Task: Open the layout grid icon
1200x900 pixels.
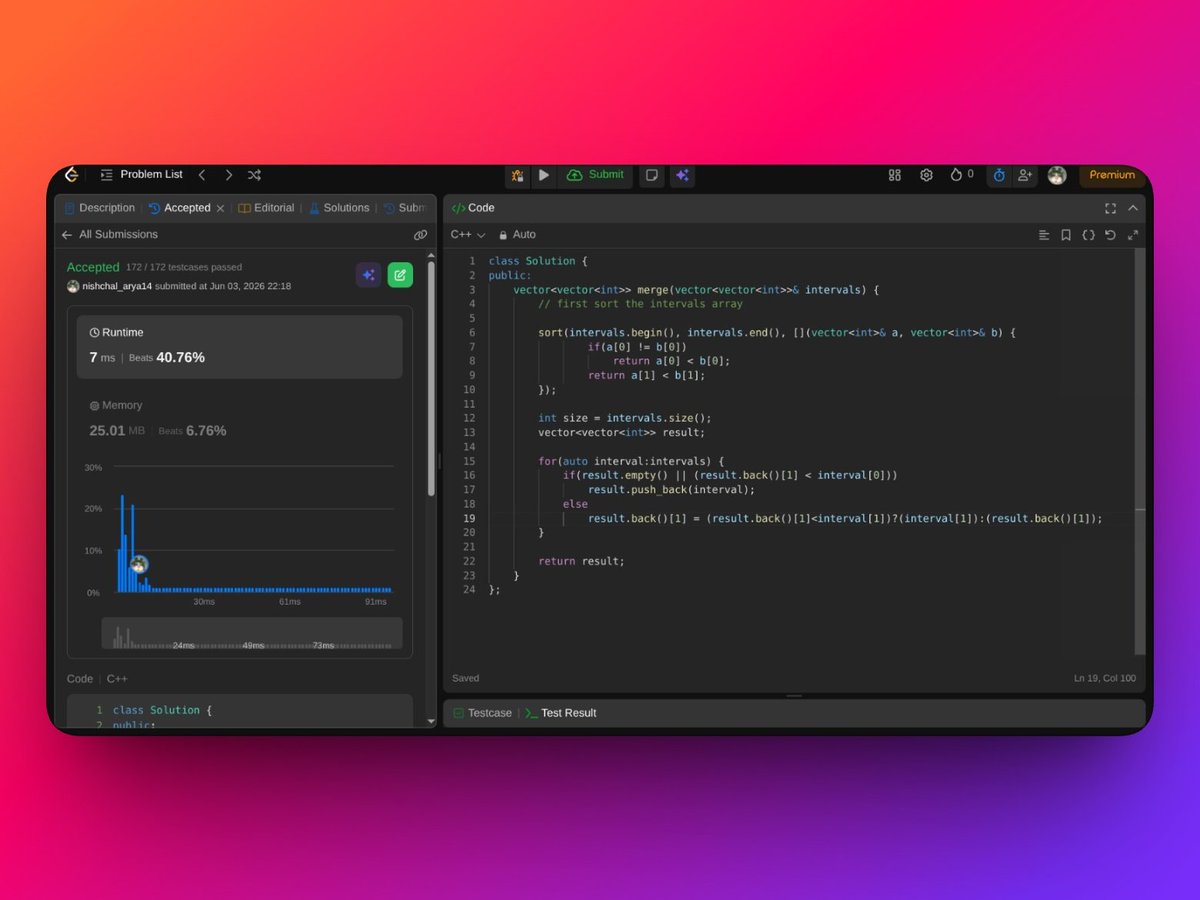Action: [895, 175]
